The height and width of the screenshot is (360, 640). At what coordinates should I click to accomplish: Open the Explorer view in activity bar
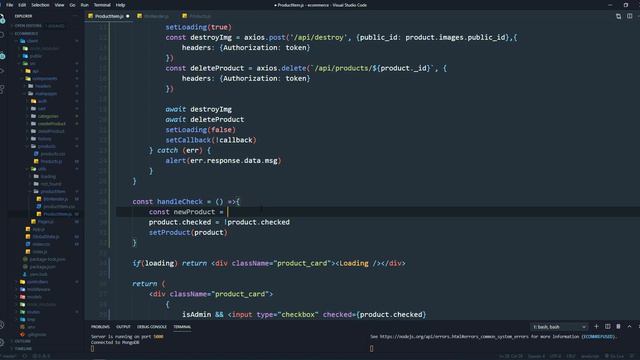[x=2, y=18]
